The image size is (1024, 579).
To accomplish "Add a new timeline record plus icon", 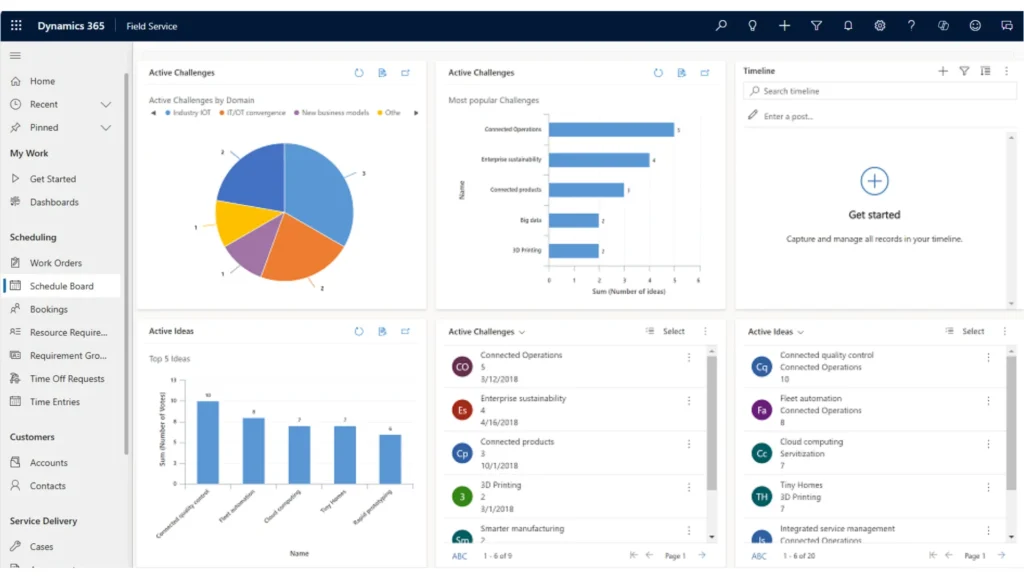I will coord(942,71).
